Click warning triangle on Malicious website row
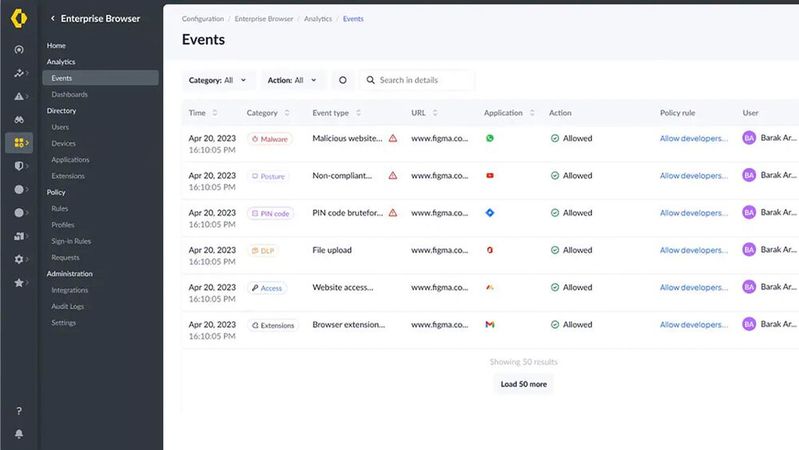Viewport: 799px width, 450px height. coord(393,138)
